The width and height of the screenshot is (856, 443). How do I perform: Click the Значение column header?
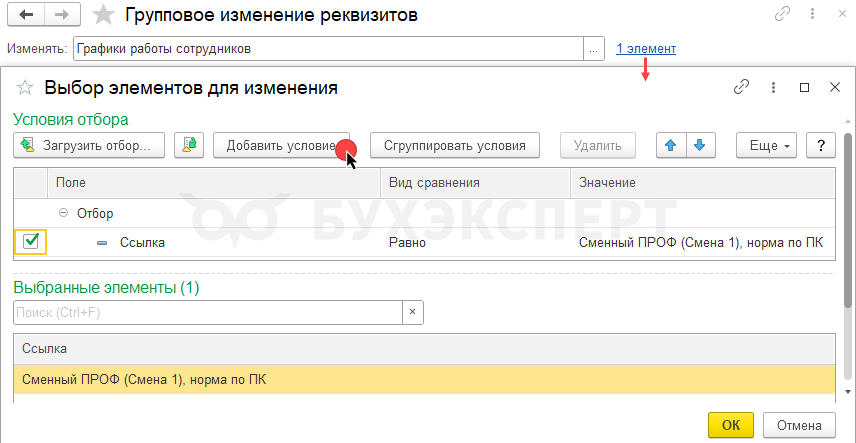[x=703, y=183]
